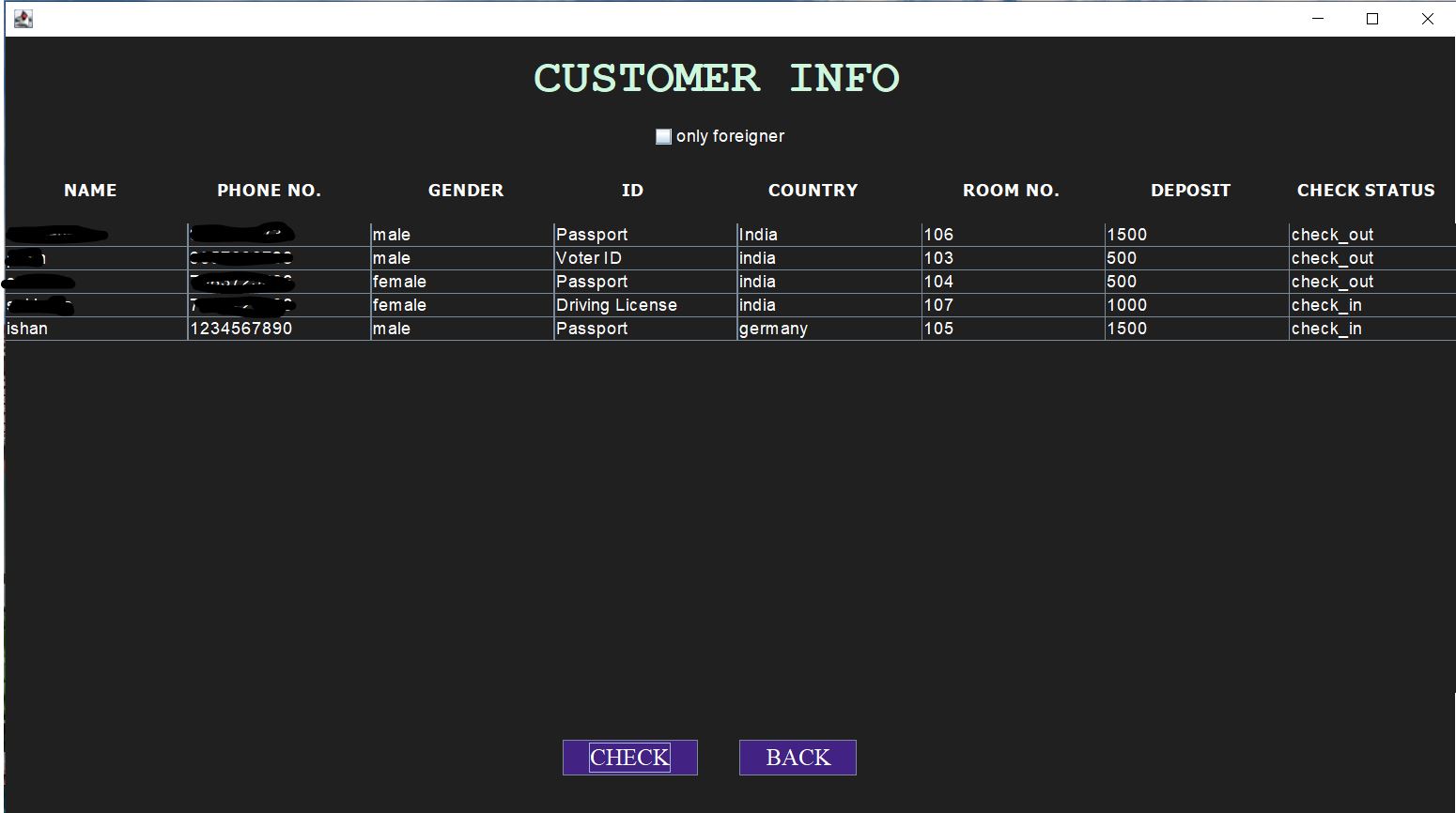Image resolution: width=1456 pixels, height=813 pixels.
Task: Select room number 106 cell
Action: coord(1013,235)
